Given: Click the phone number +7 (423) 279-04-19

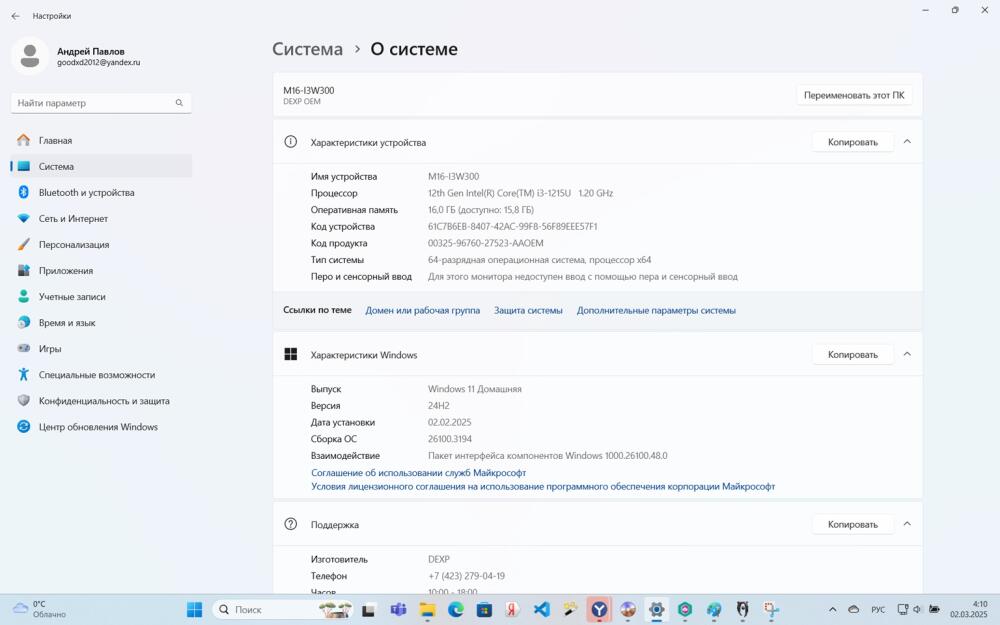Looking at the screenshot, I should (x=466, y=576).
